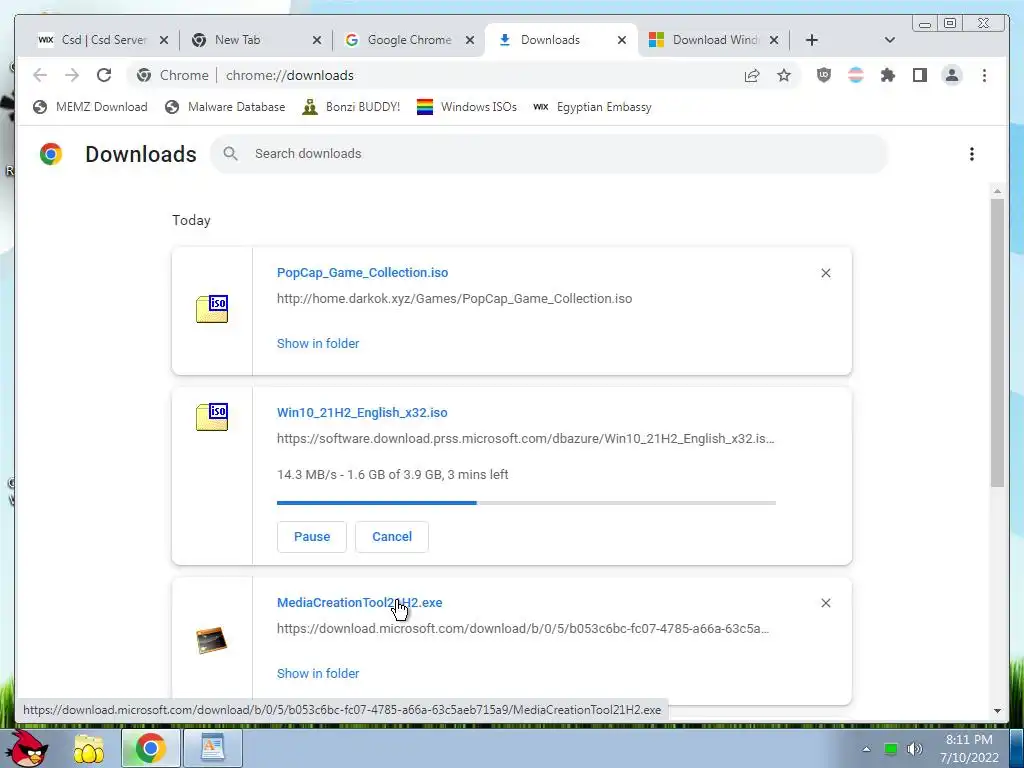Click the Search downloads field
The height and width of the screenshot is (768, 1024).
tap(549, 154)
